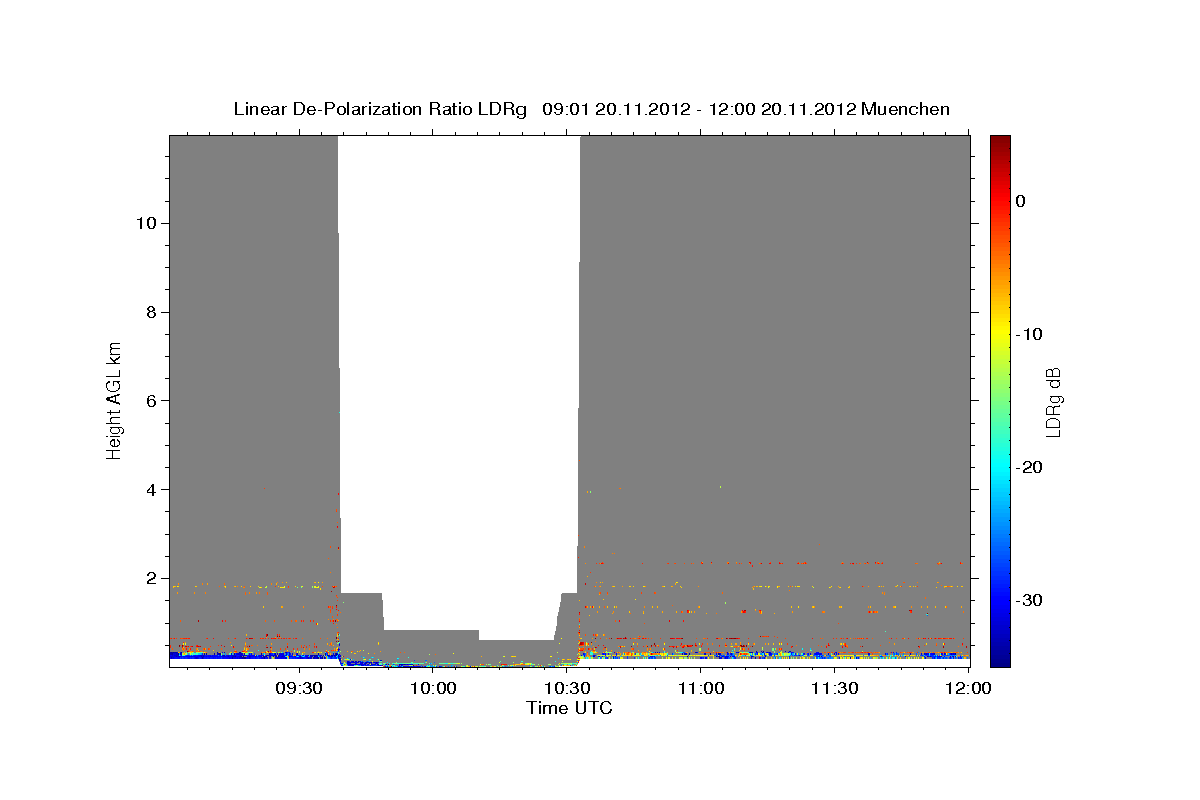1200x800 pixels.
Task: Click the colorbar value -10
Action: 1030,334
